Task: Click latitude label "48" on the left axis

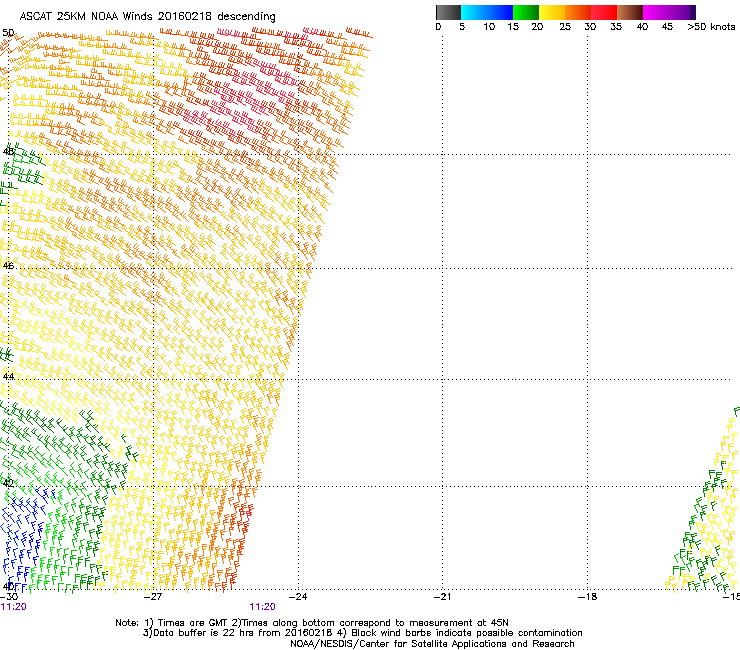Action: coord(8,152)
